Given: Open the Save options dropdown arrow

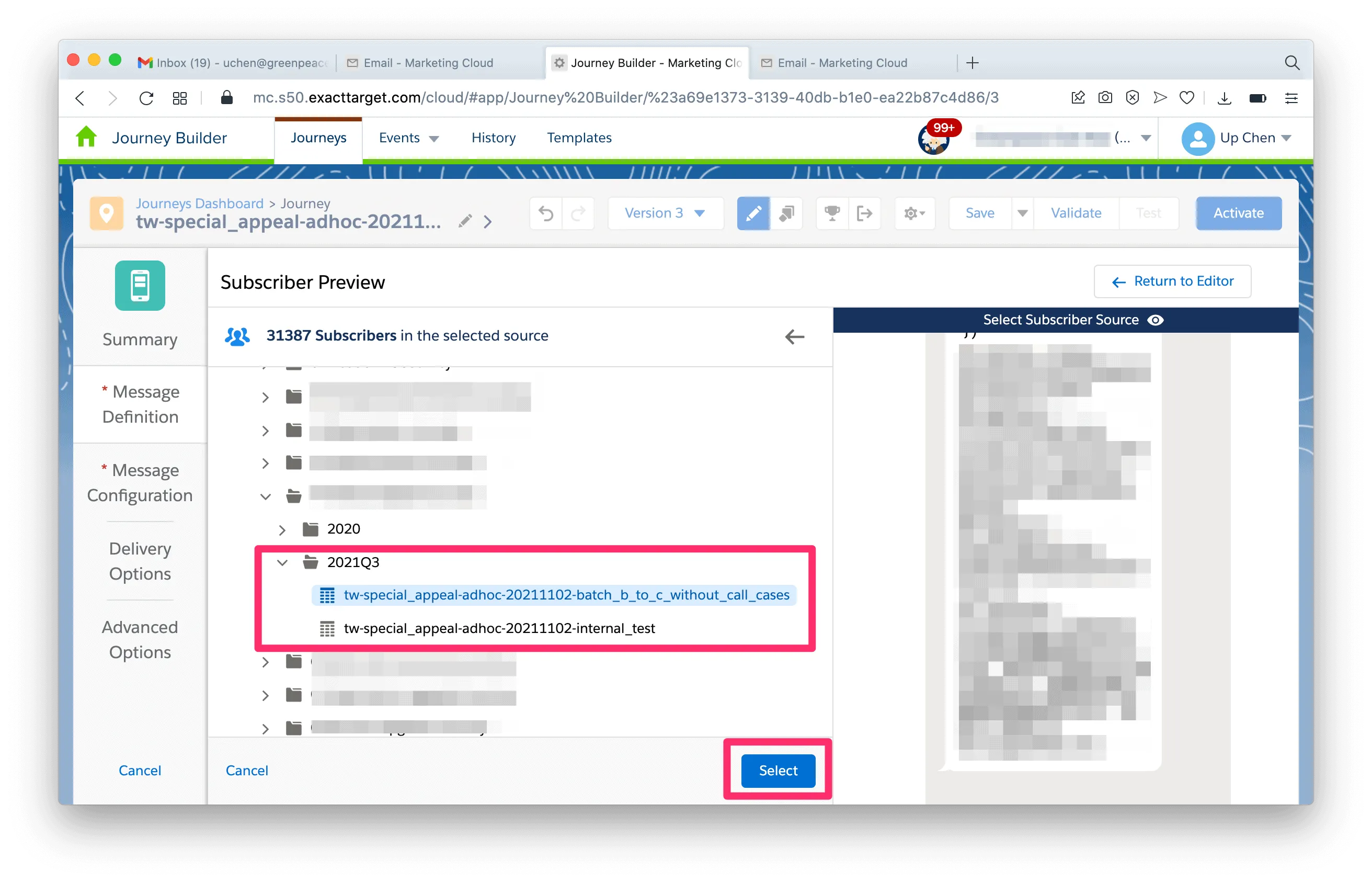Looking at the screenshot, I should [1022, 213].
